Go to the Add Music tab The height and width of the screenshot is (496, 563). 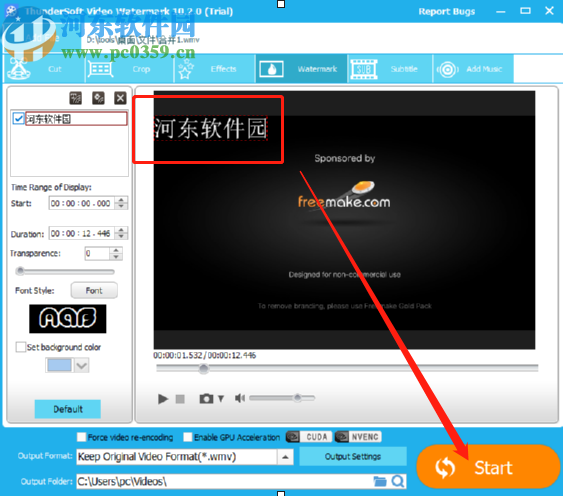click(473, 69)
